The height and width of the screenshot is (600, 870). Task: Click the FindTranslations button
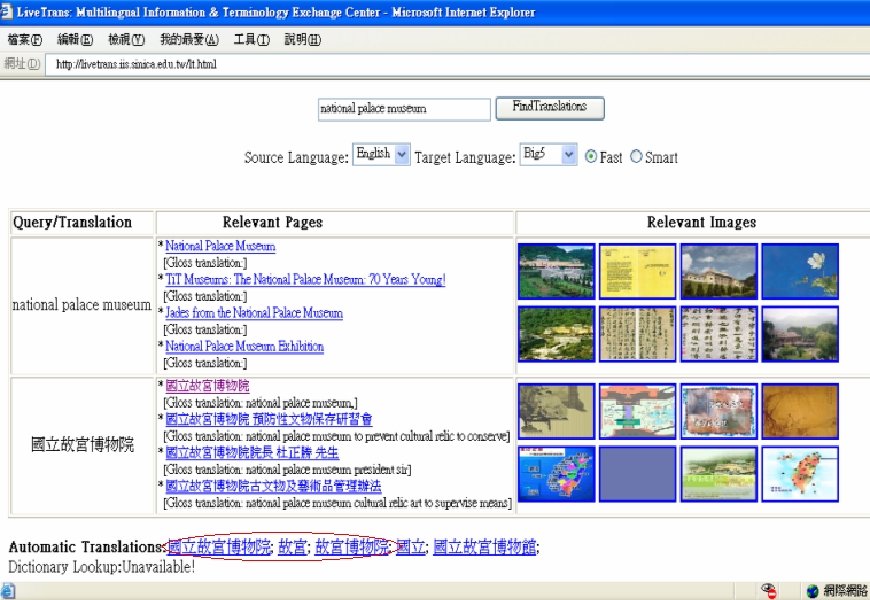[550, 108]
